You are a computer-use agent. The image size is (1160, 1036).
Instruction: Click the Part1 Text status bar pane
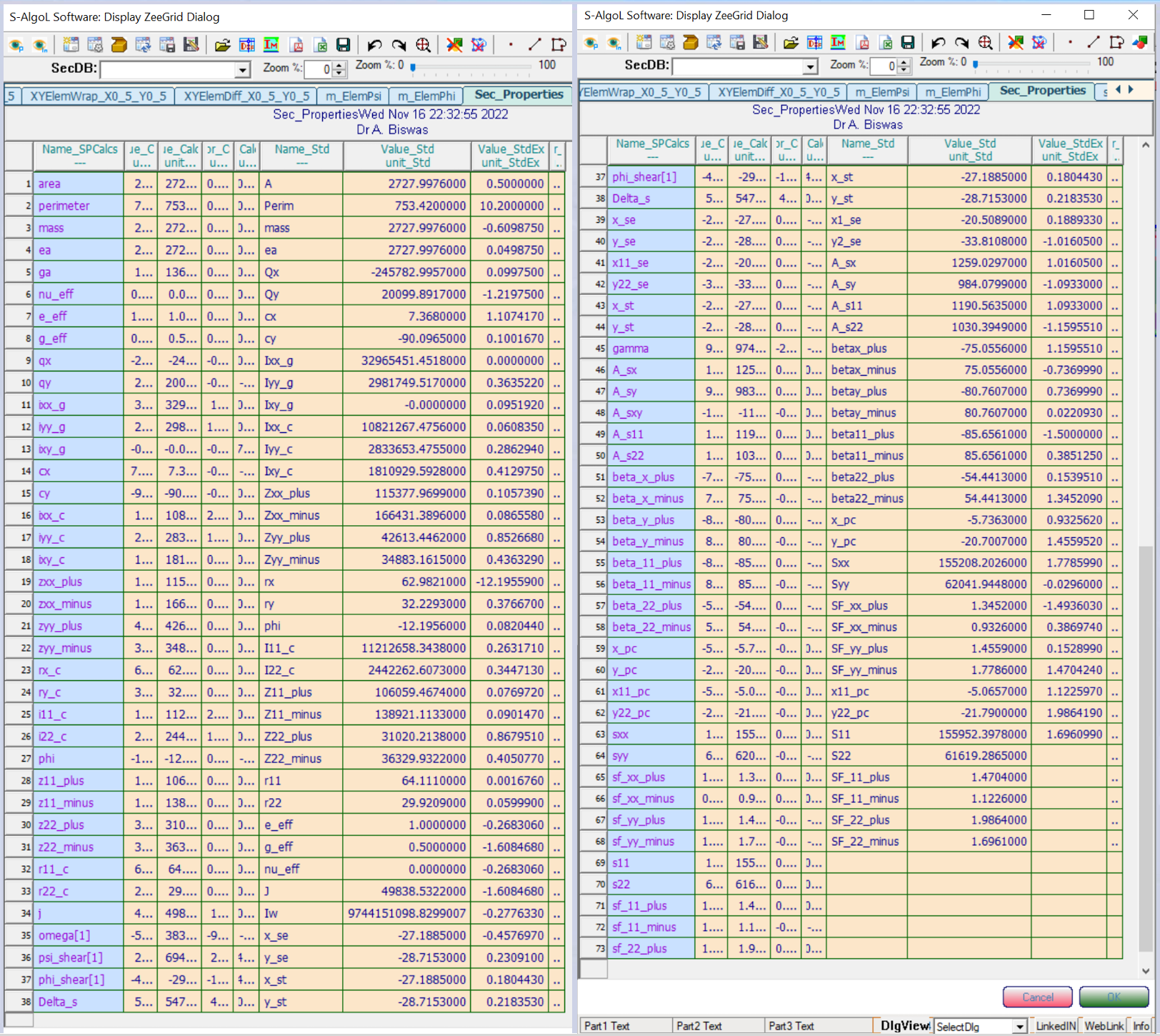point(625,1026)
